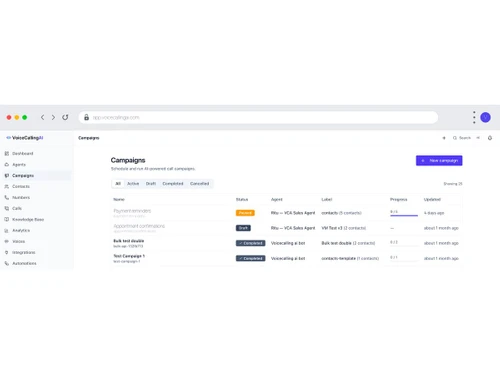The height and width of the screenshot is (375, 500).
Task: Click the sparkle icon left of Search
Action: 444,138
